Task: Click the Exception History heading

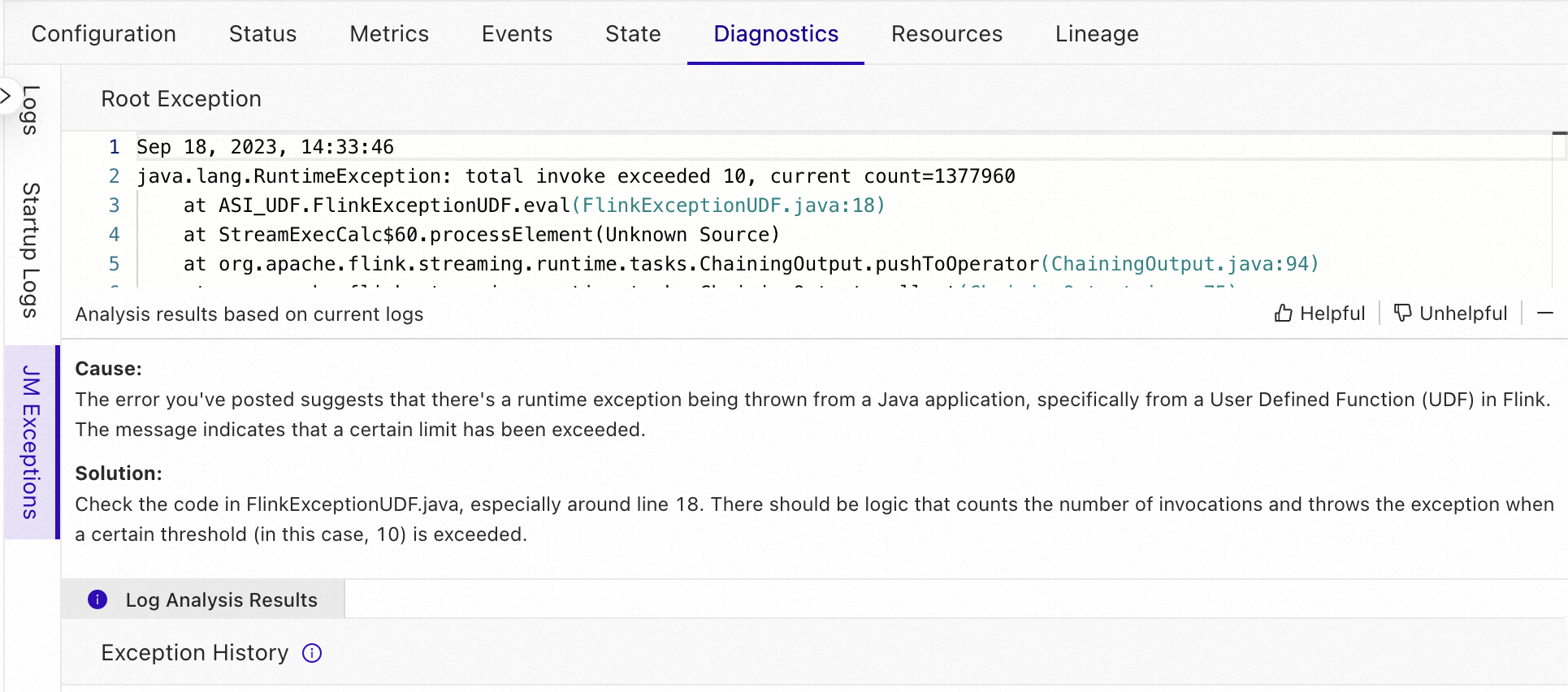Action: (x=195, y=653)
